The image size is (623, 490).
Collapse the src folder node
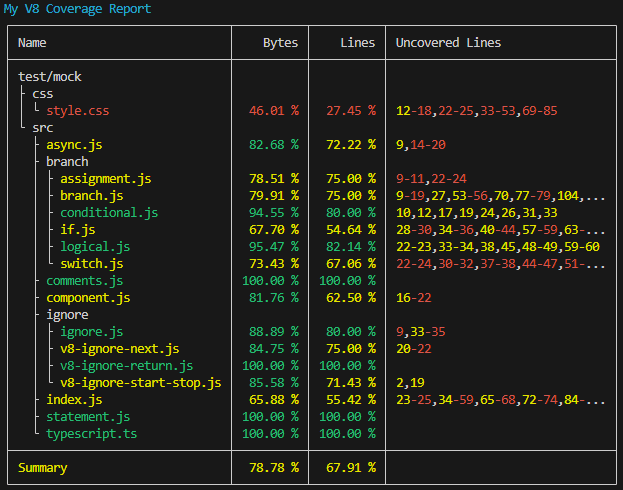click(43, 128)
